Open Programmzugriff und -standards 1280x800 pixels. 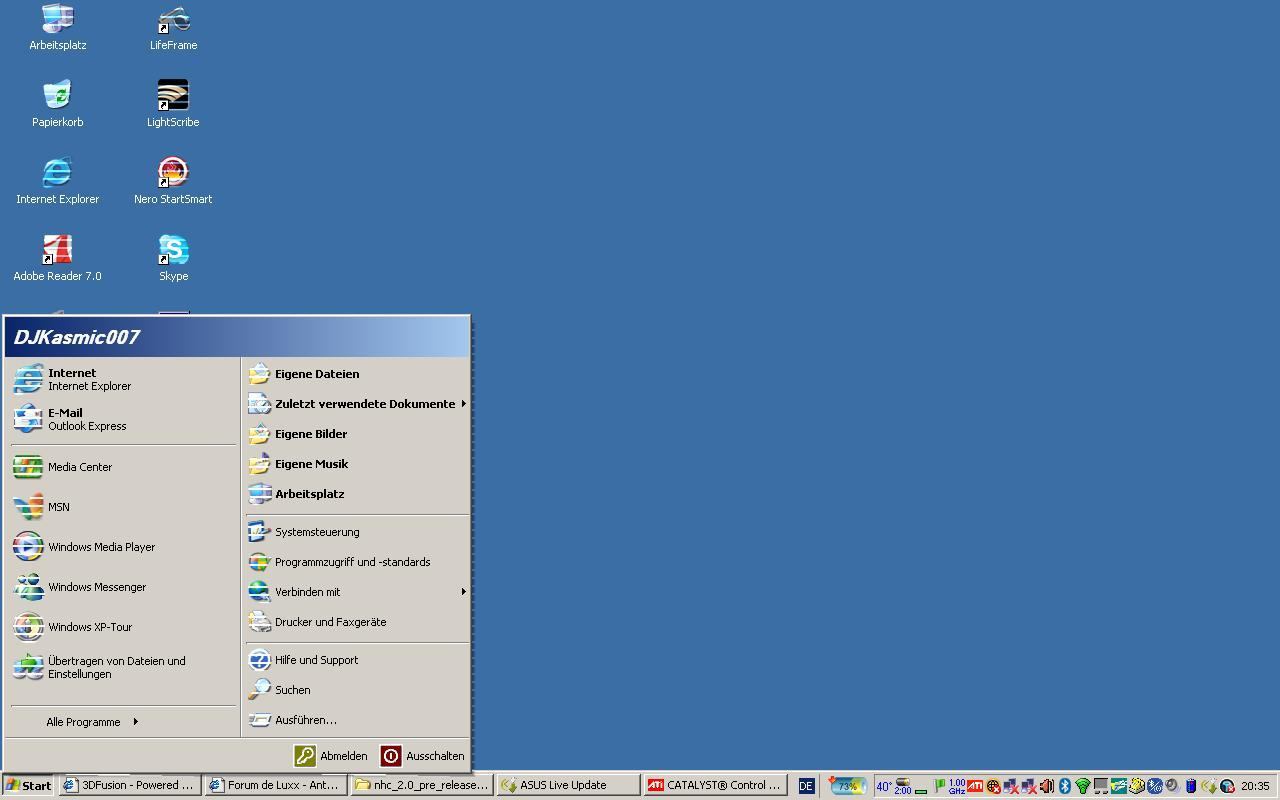click(357, 562)
